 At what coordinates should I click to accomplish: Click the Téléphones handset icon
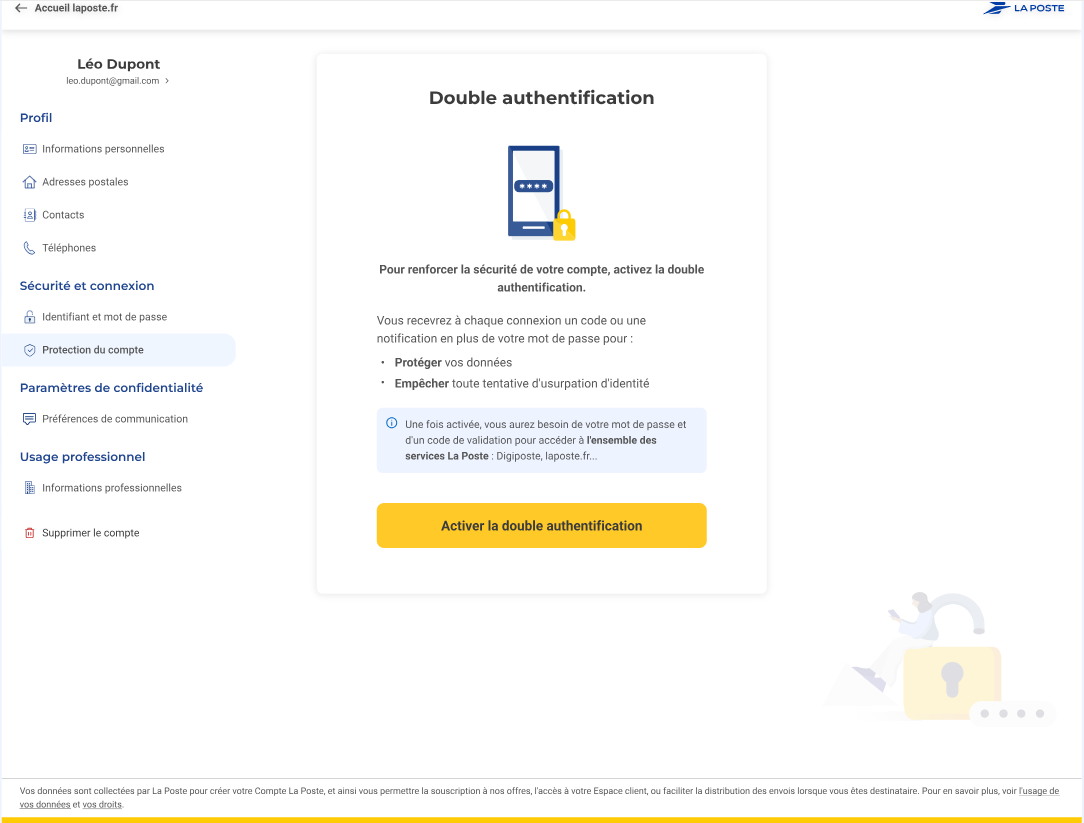29,248
